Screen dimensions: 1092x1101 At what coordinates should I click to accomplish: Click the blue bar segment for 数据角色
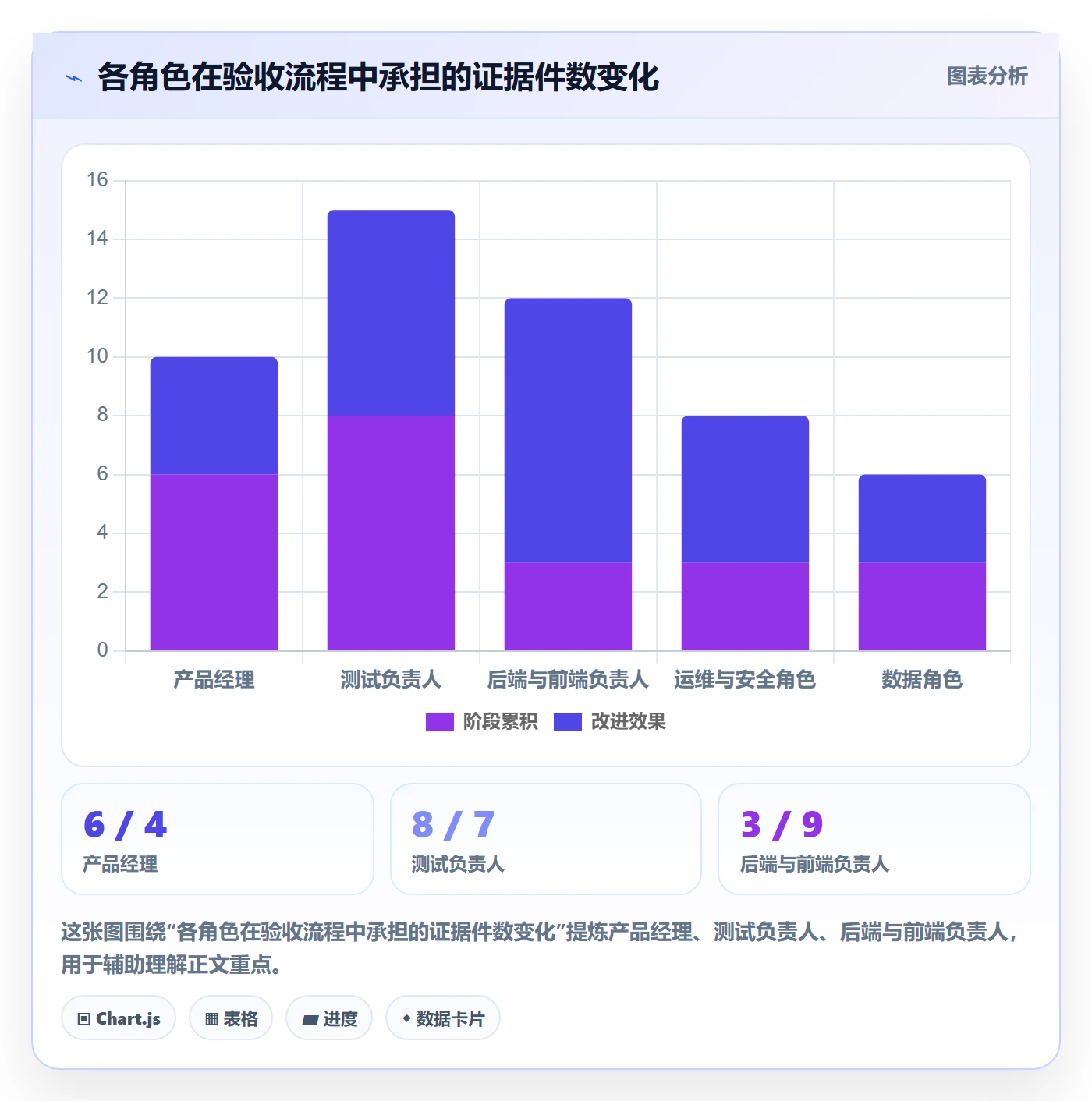[x=922, y=519]
